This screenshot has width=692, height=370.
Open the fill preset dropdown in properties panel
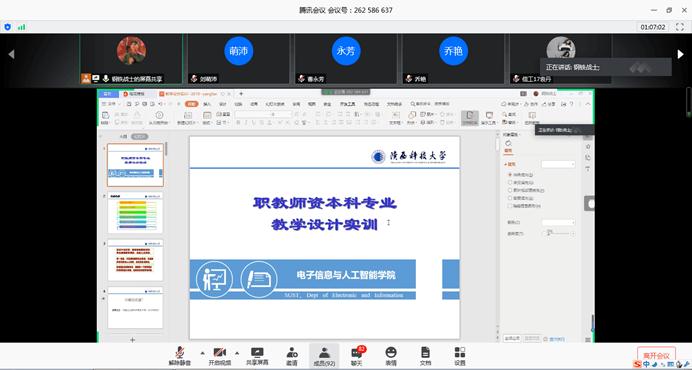tap(558, 164)
